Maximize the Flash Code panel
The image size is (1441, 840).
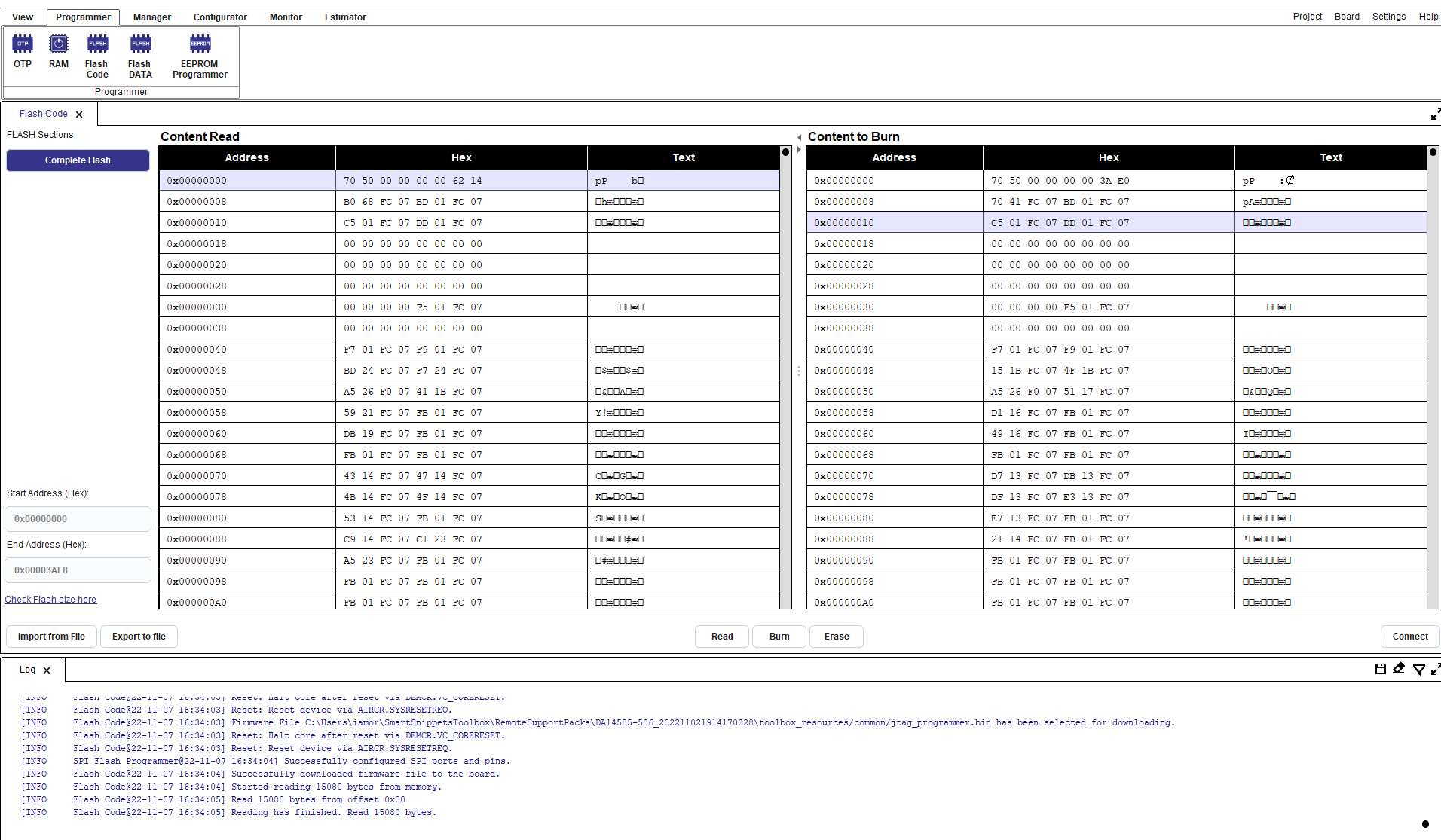click(1436, 115)
